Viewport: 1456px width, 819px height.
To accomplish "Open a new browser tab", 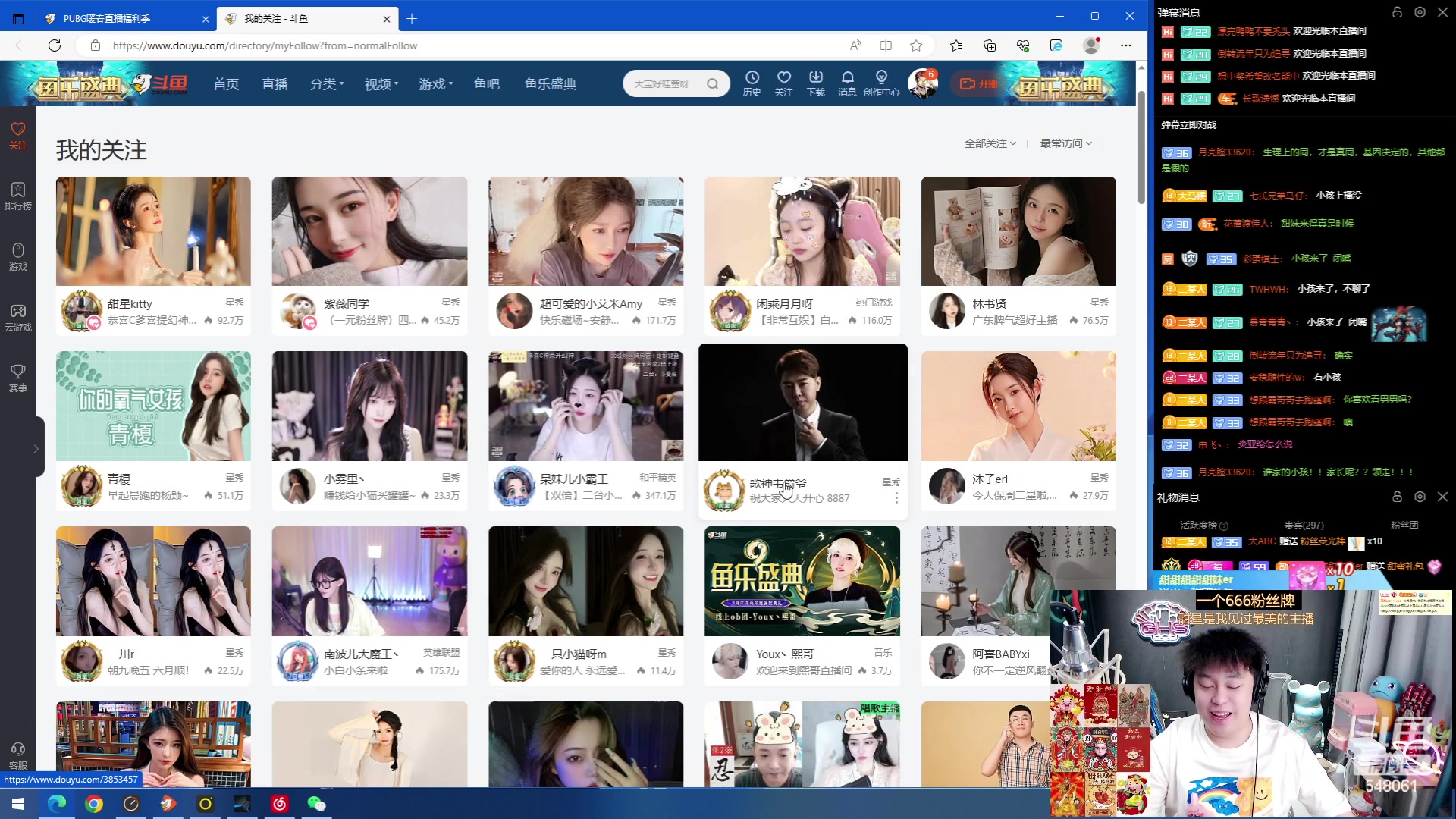I will tap(412, 18).
